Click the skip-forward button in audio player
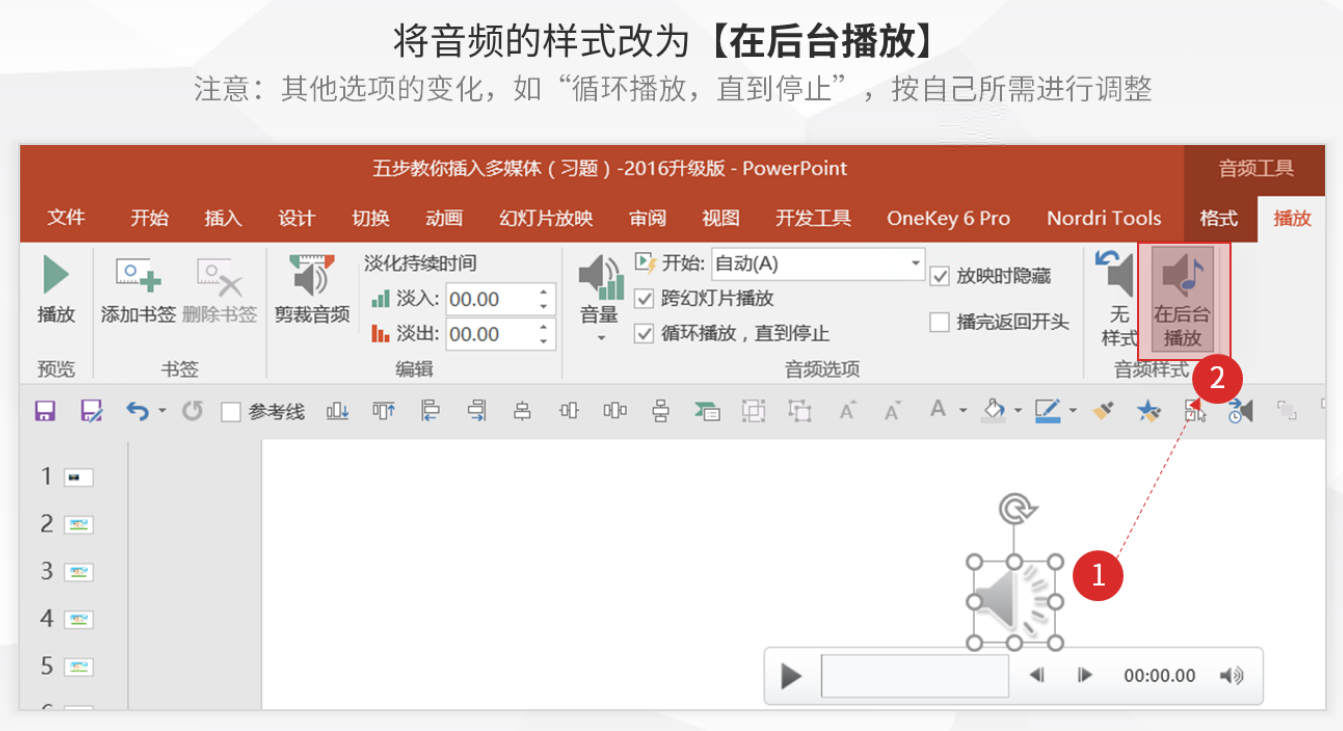 tap(1085, 676)
